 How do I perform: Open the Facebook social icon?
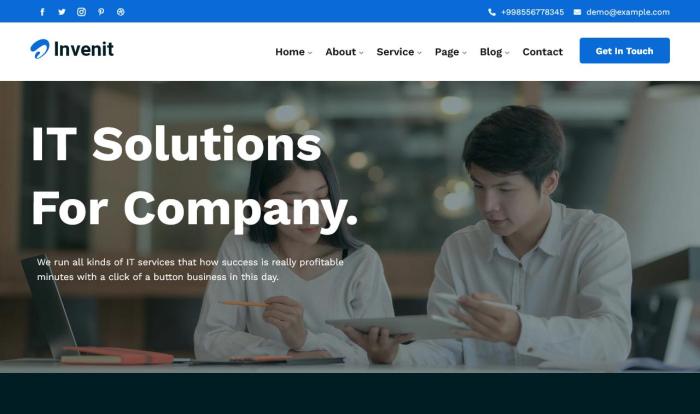[42, 12]
